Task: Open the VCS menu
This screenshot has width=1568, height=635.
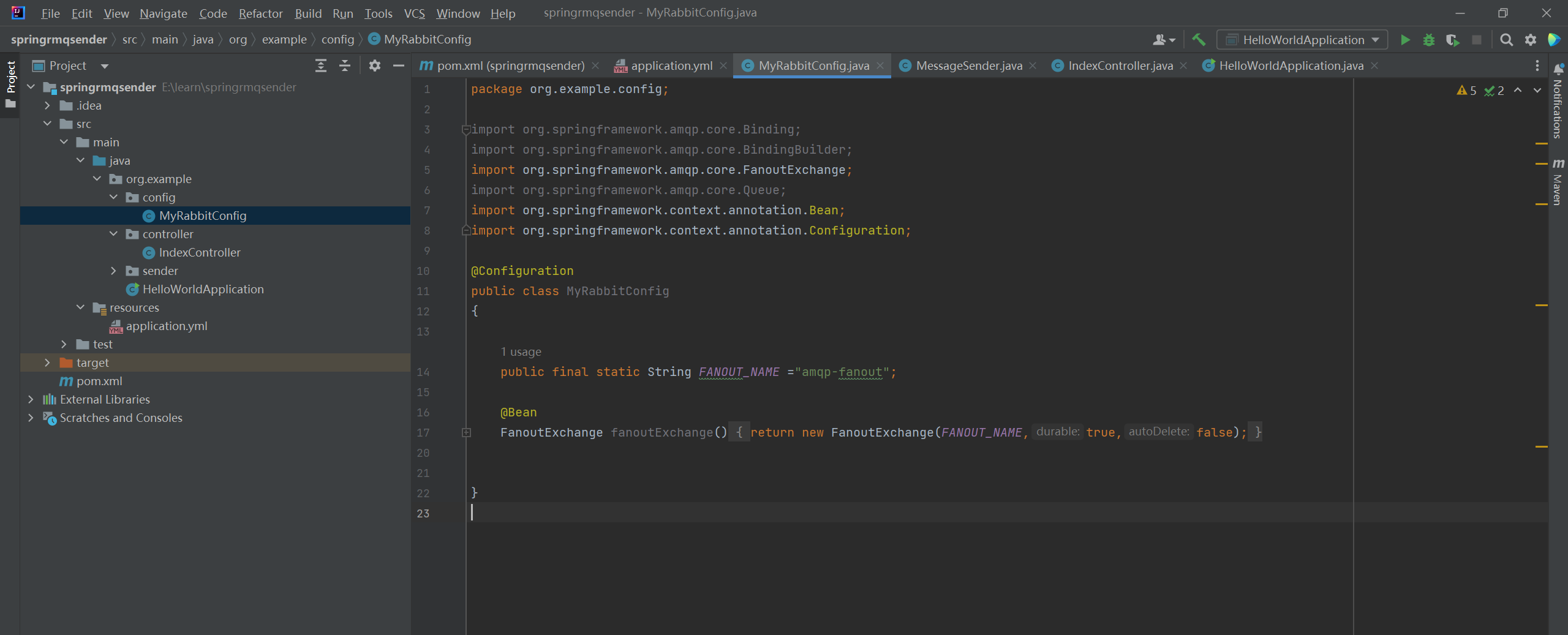Action: (x=414, y=13)
